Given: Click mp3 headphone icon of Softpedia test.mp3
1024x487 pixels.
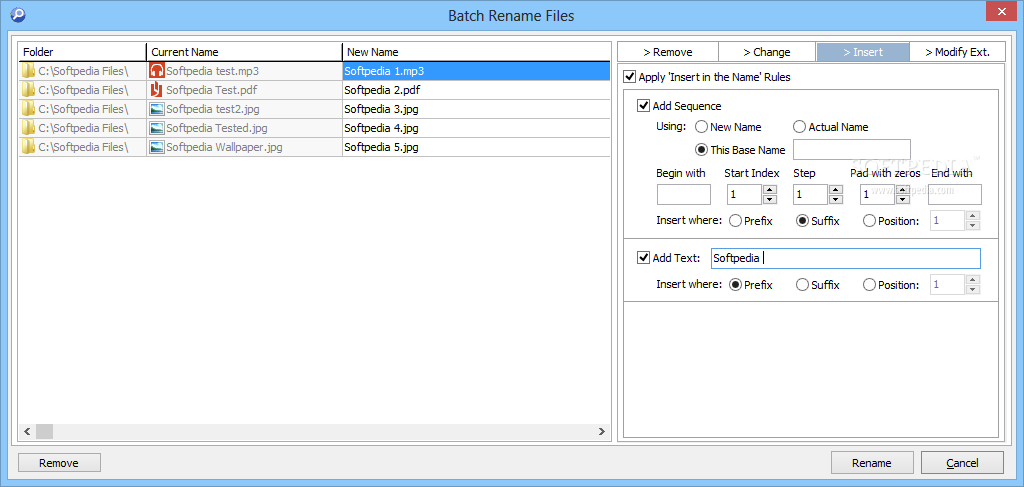Looking at the screenshot, I should (x=157, y=71).
